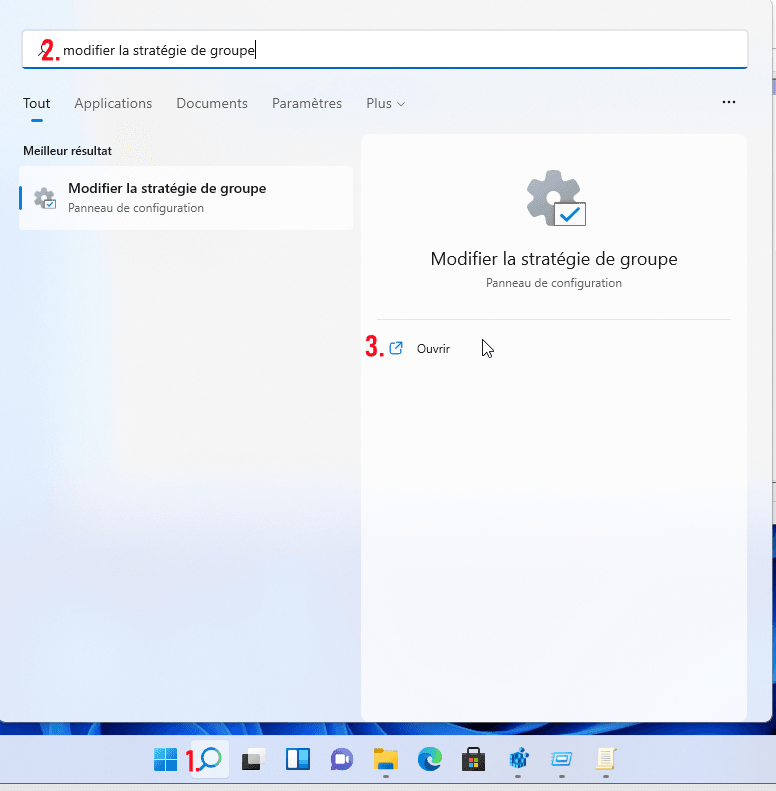Viewport: 776px width, 791px height.
Task: Open the taskbar Search icon
Action: pos(210,759)
